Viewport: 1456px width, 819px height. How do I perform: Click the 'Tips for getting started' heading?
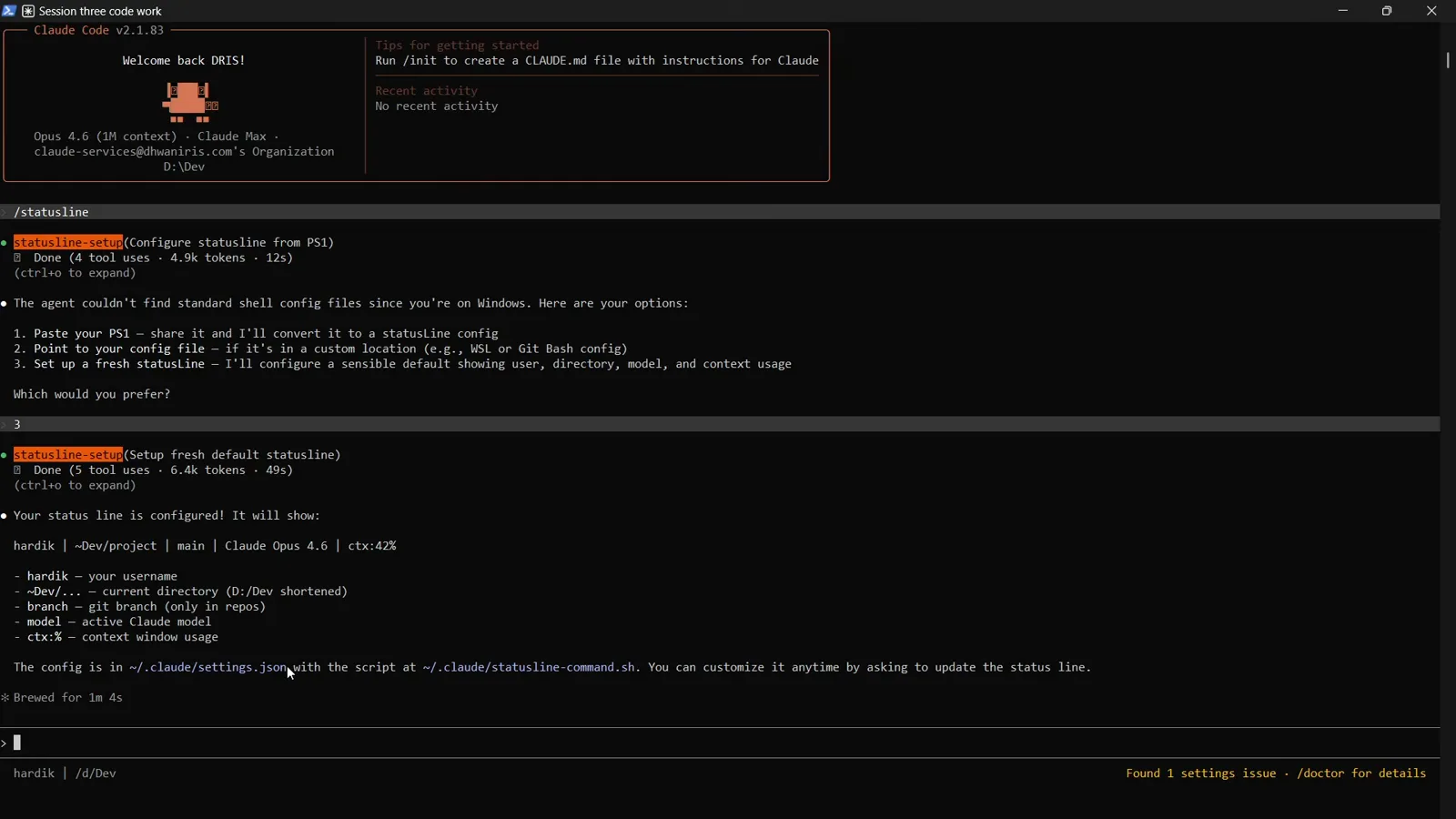pyautogui.click(x=458, y=45)
